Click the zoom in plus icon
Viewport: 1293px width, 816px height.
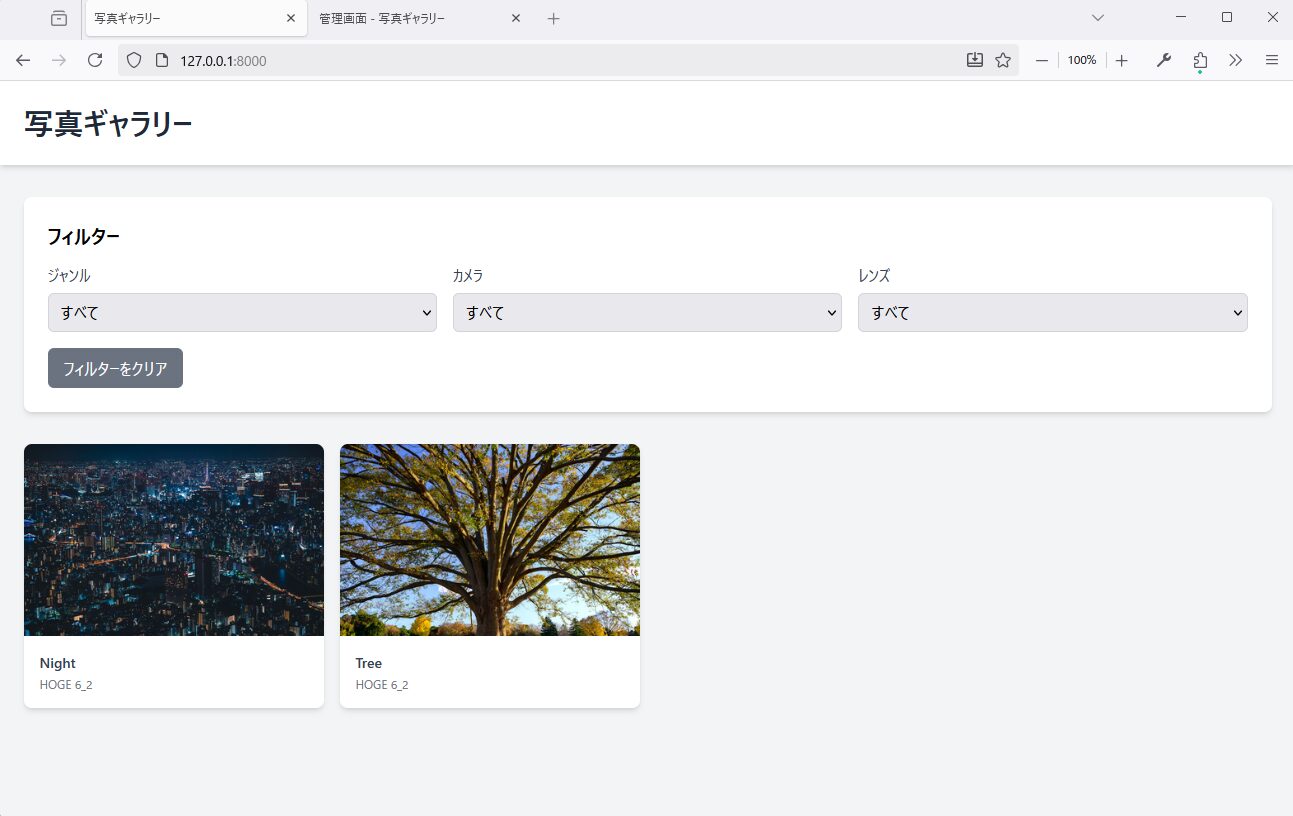(x=1121, y=60)
